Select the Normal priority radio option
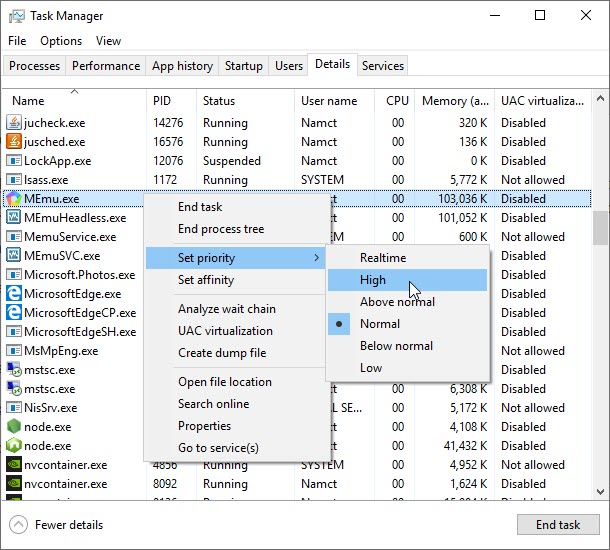The image size is (610, 550). pos(408,324)
